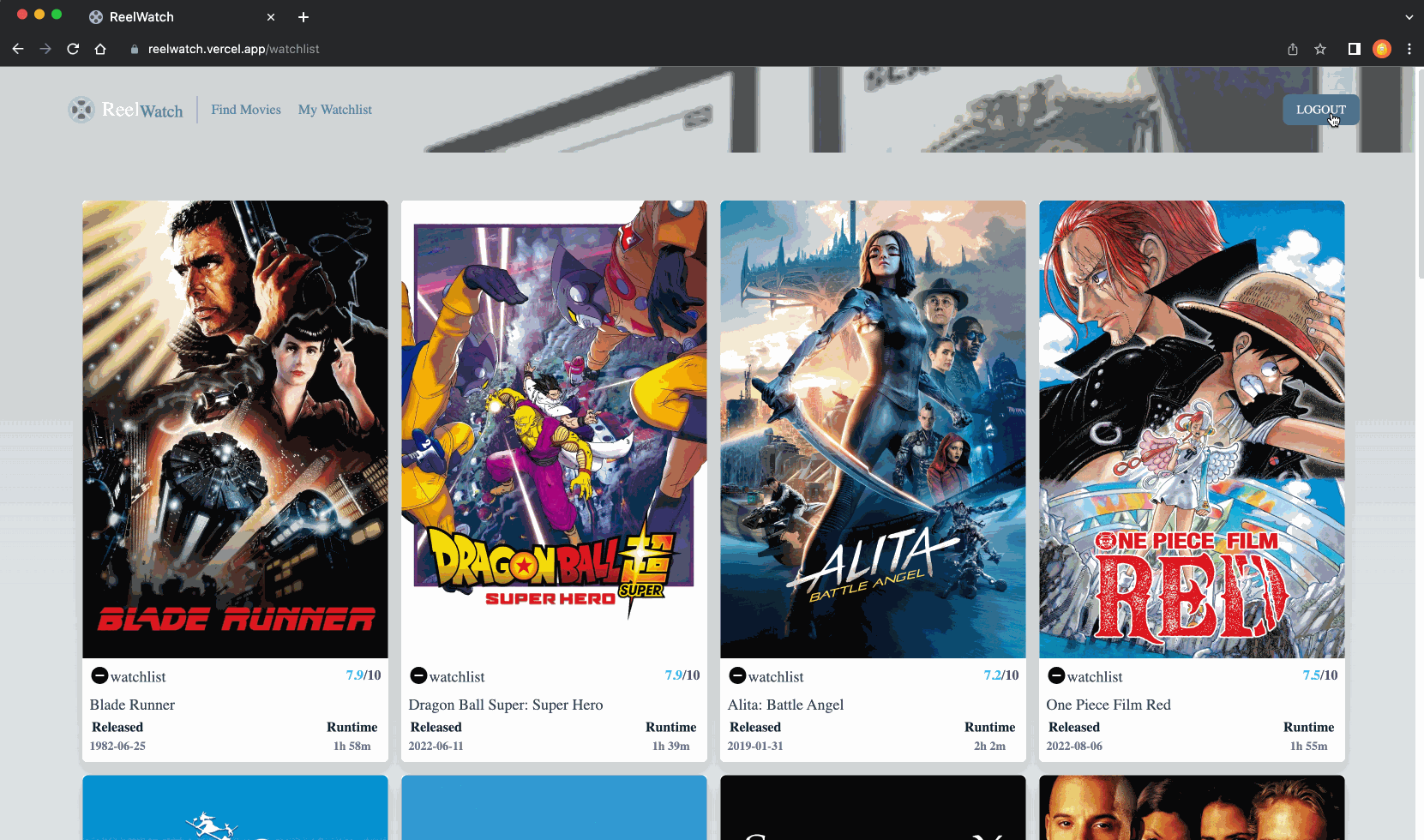Image resolution: width=1424 pixels, height=840 pixels.
Task: Remove Dragon Ball Super via minus watchlist icon
Action: pyautogui.click(x=418, y=675)
